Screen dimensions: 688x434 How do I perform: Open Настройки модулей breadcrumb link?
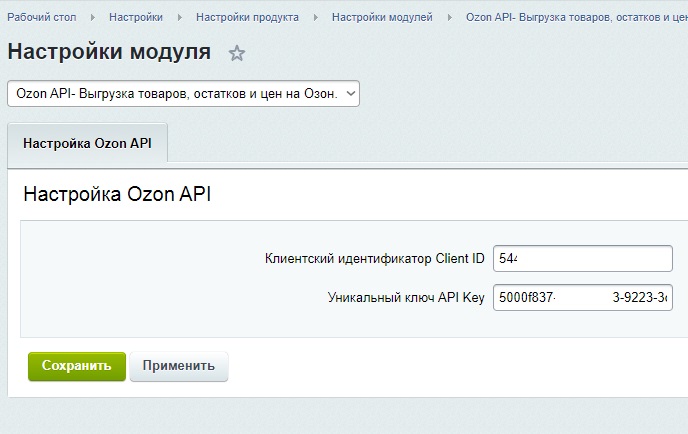pyautogui.click(x=382, y=17)
